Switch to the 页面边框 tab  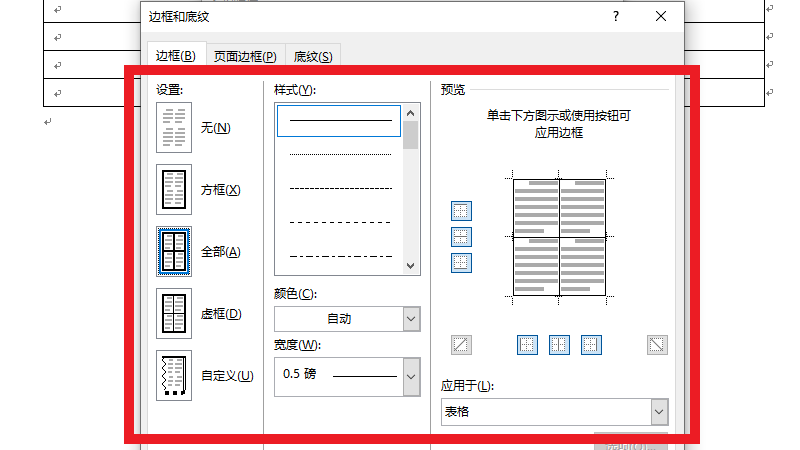[245, 56]
